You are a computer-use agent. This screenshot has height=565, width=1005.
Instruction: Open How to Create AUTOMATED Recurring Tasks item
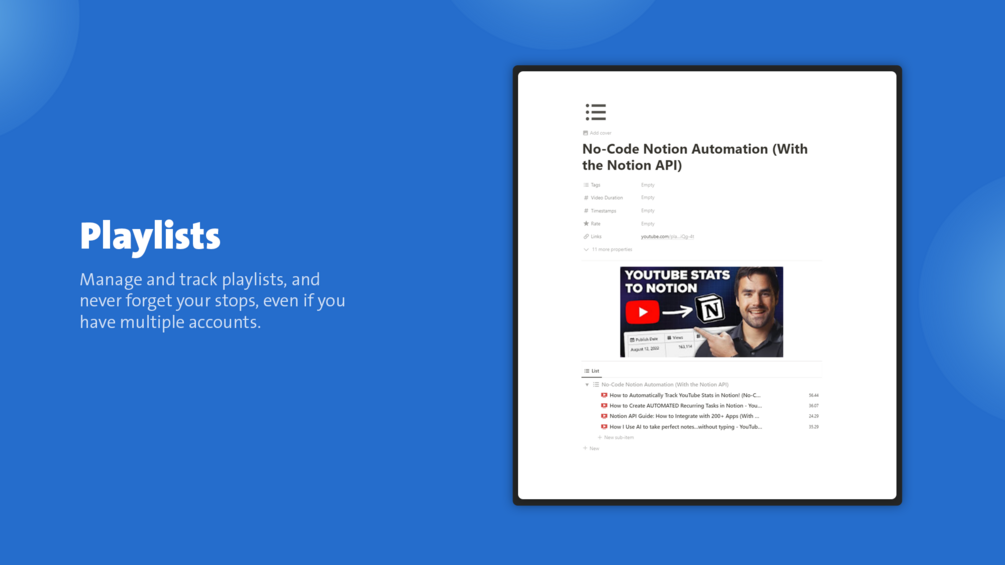pos(685,405)
